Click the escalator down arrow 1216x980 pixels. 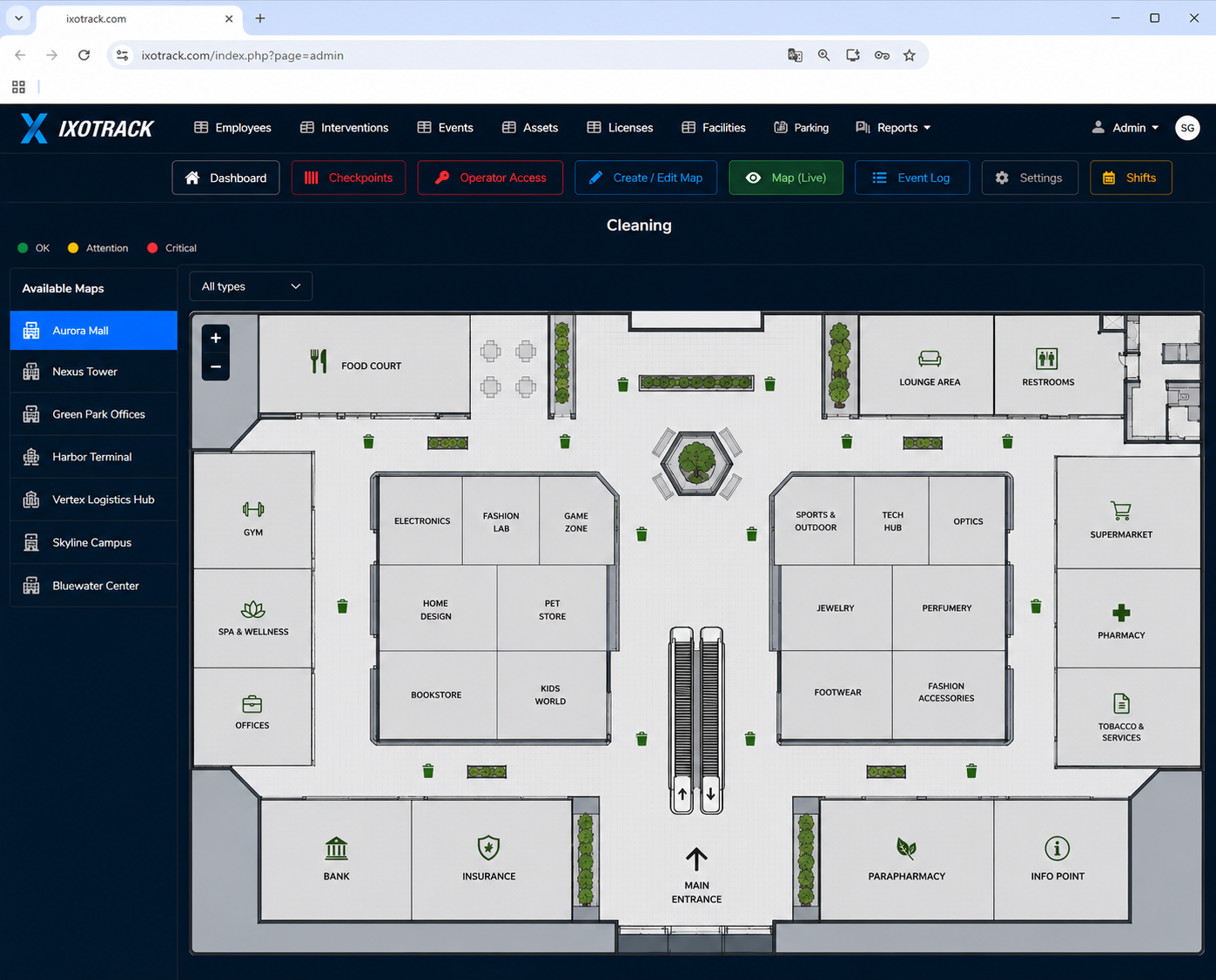click(710, 794)
